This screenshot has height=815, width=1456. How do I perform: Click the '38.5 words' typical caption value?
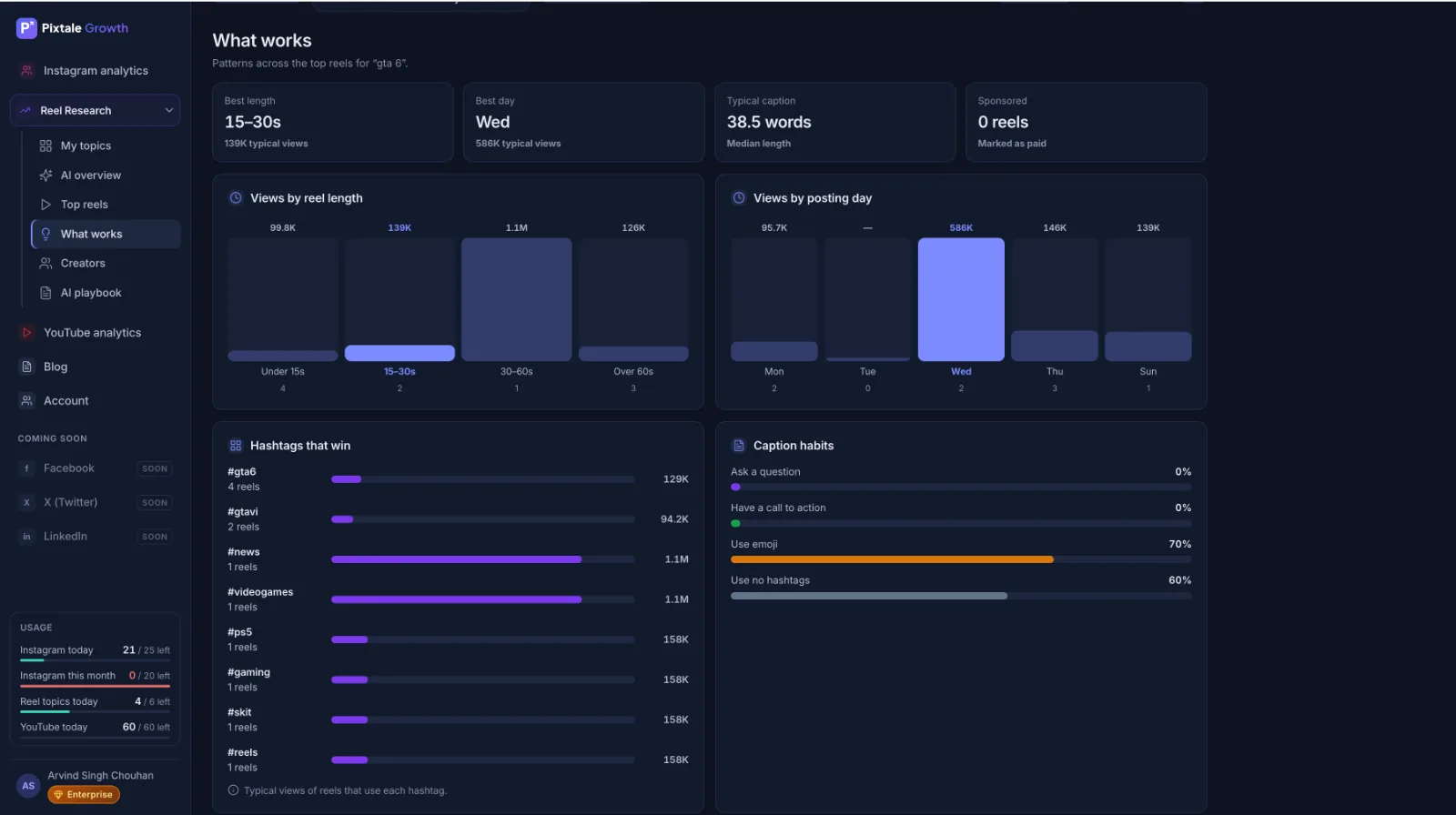(x=769, y=122)
